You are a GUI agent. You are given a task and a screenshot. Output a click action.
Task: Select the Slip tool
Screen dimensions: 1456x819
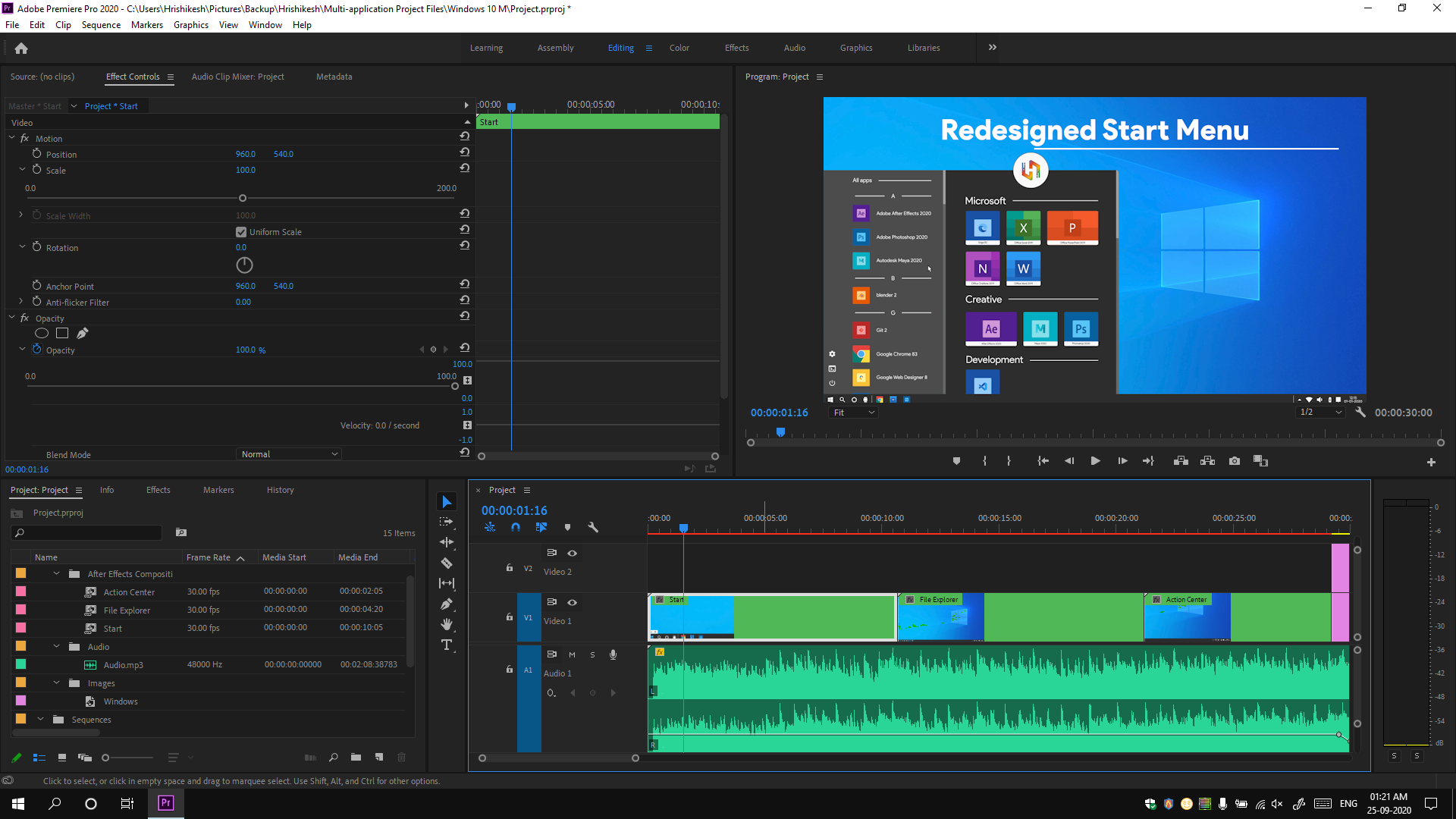(x=447, y=583)
